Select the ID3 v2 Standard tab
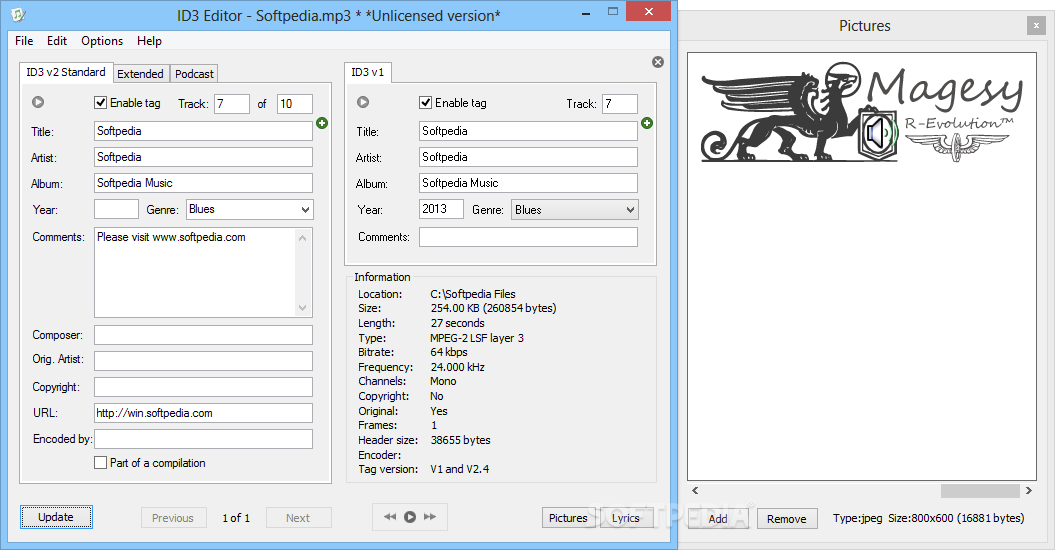 point(66,72)
